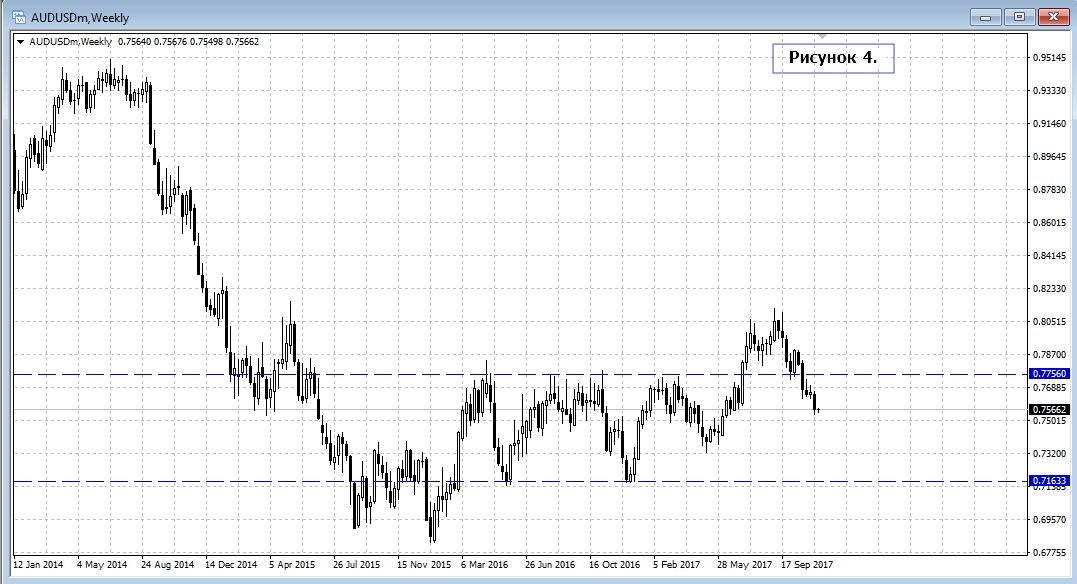Click the 12 Jan 2014 date label
The width and height of the screenshot is (1077, 584).
(36, 564)
